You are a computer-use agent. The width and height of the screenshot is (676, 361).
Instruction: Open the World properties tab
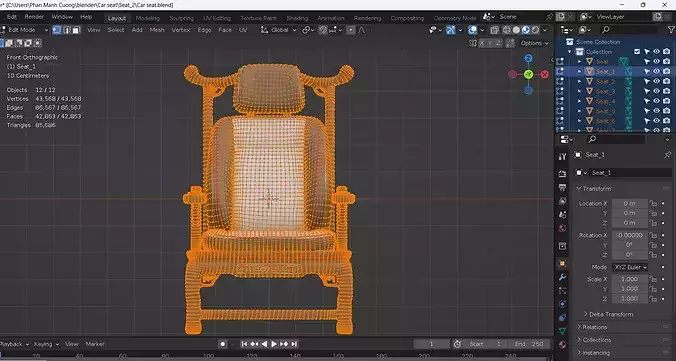point(562,228)
